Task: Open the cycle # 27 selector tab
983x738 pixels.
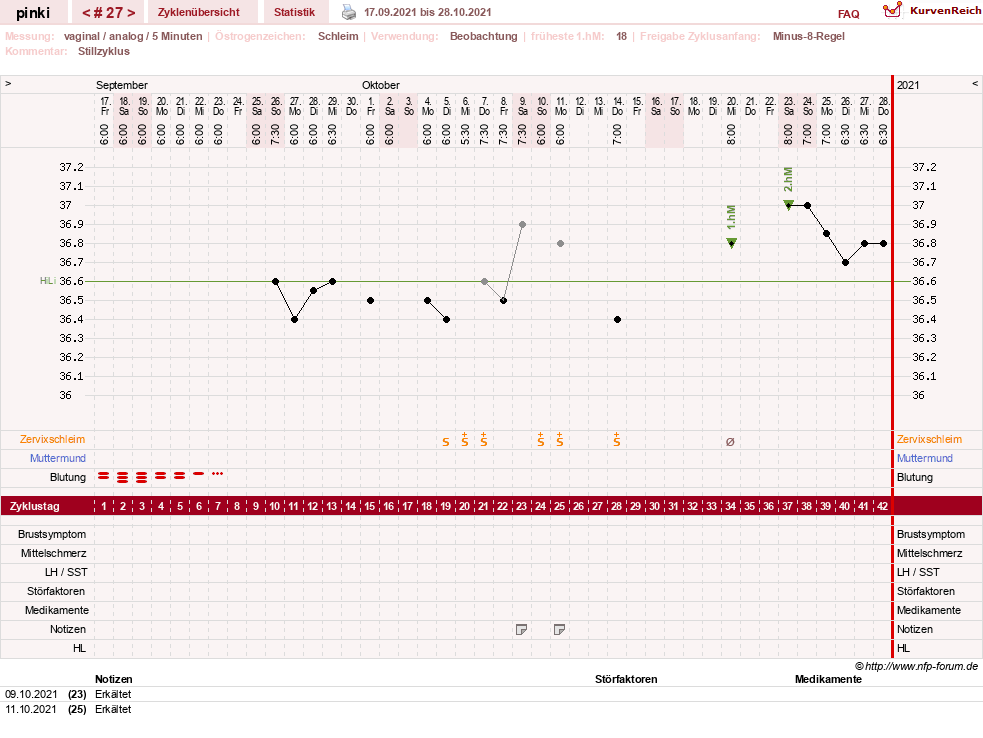Action: tap(108, 12)
